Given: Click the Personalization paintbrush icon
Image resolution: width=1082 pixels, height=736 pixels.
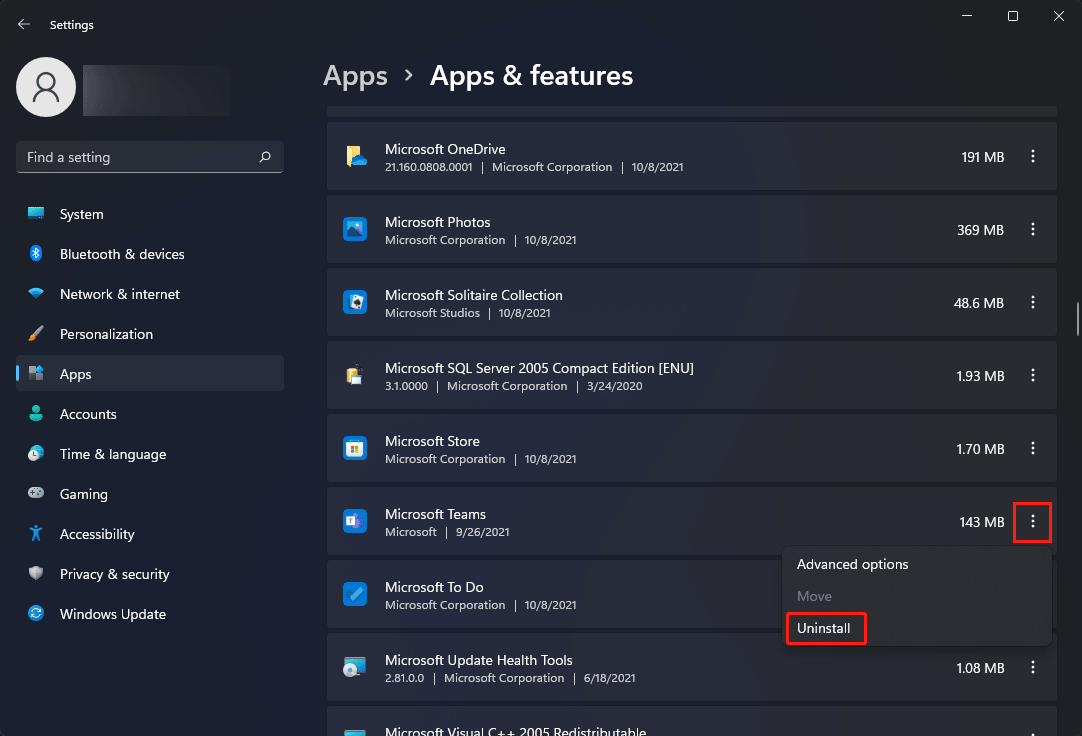Looking at the screenshot, I should tap(36, 333).
